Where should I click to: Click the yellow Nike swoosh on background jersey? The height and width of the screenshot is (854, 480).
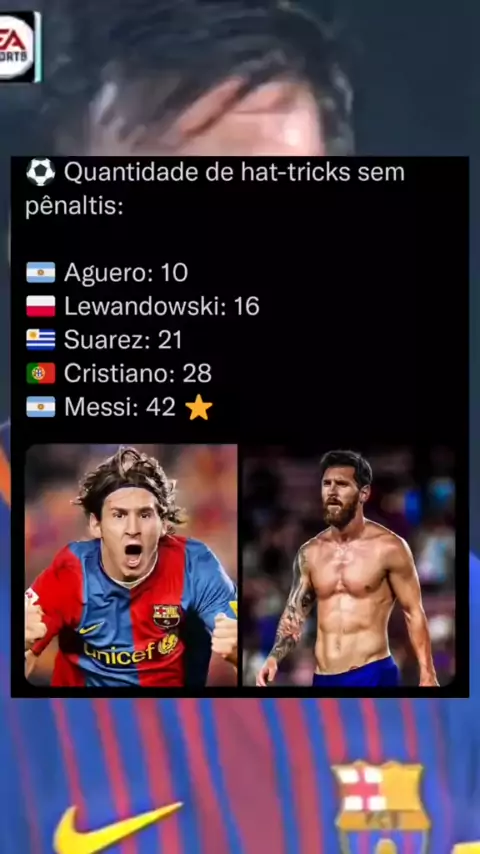116,827
